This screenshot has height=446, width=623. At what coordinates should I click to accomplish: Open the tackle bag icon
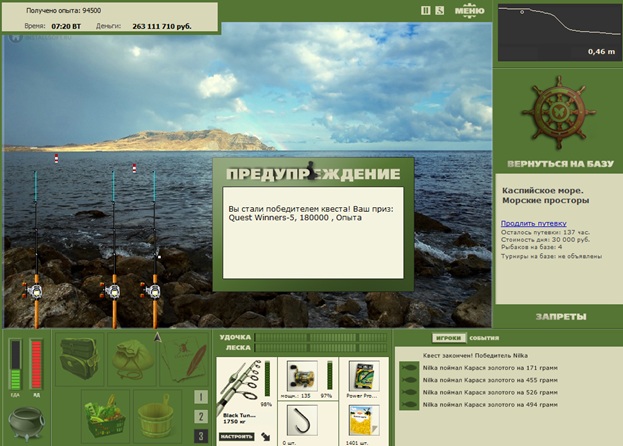coord(79,359)
